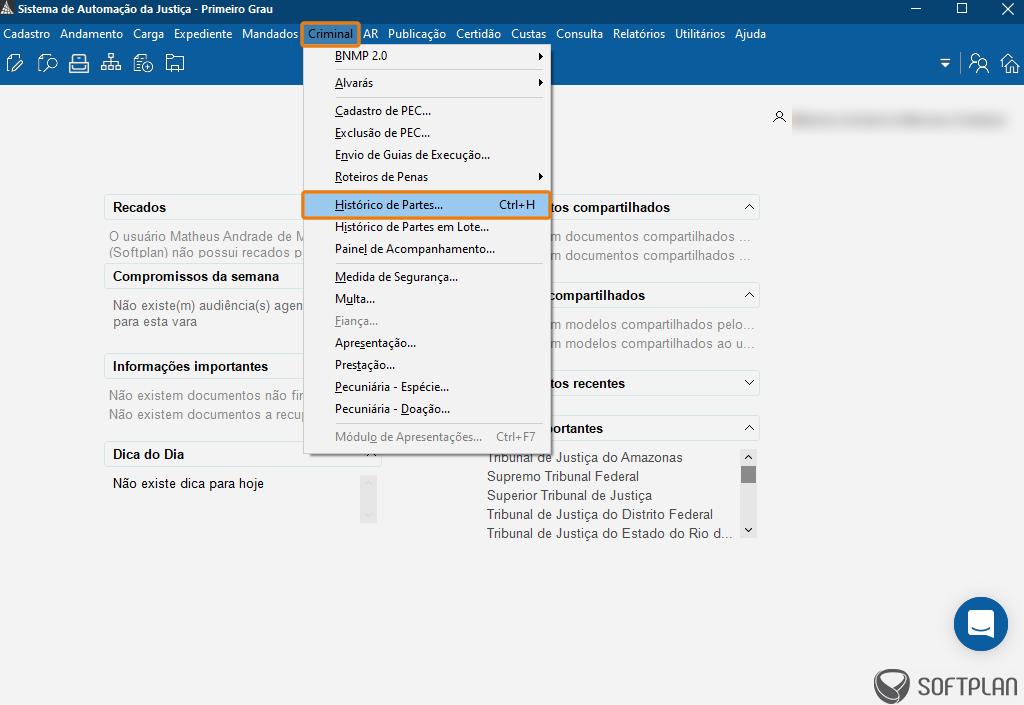Expand the recentes panel chevron

(x=749, y=383)
